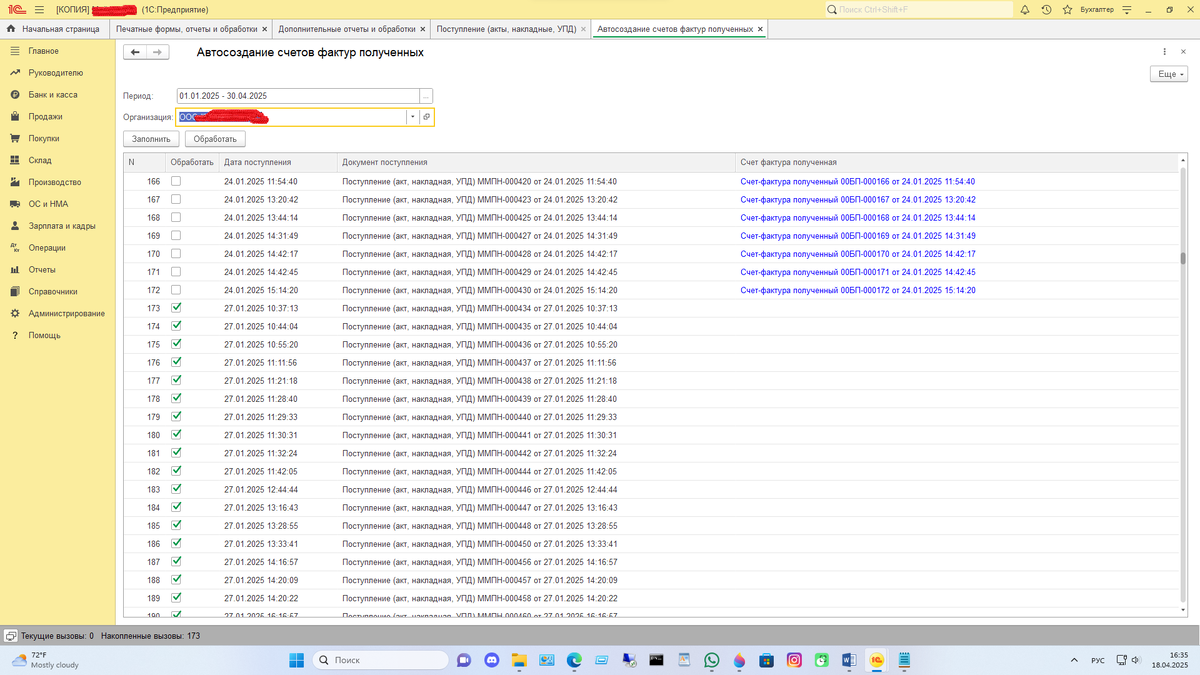Open Discord from the taskbar

tap(491, 660)
